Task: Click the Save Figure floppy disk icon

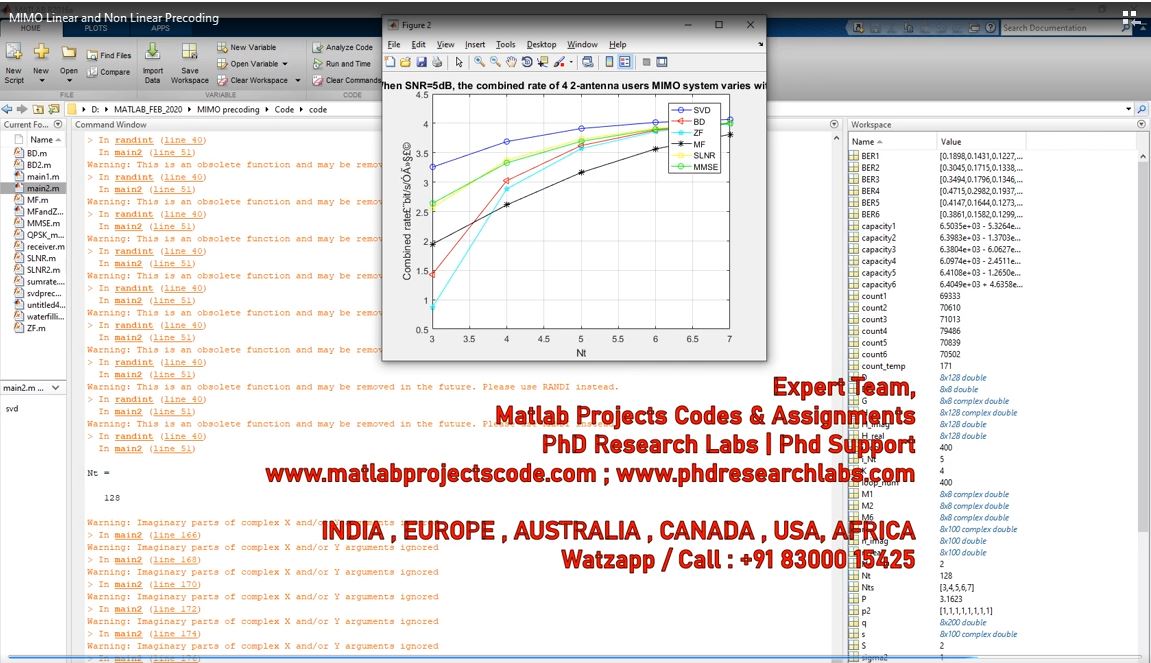Action: pyautogui.click(x=422, y=62)
